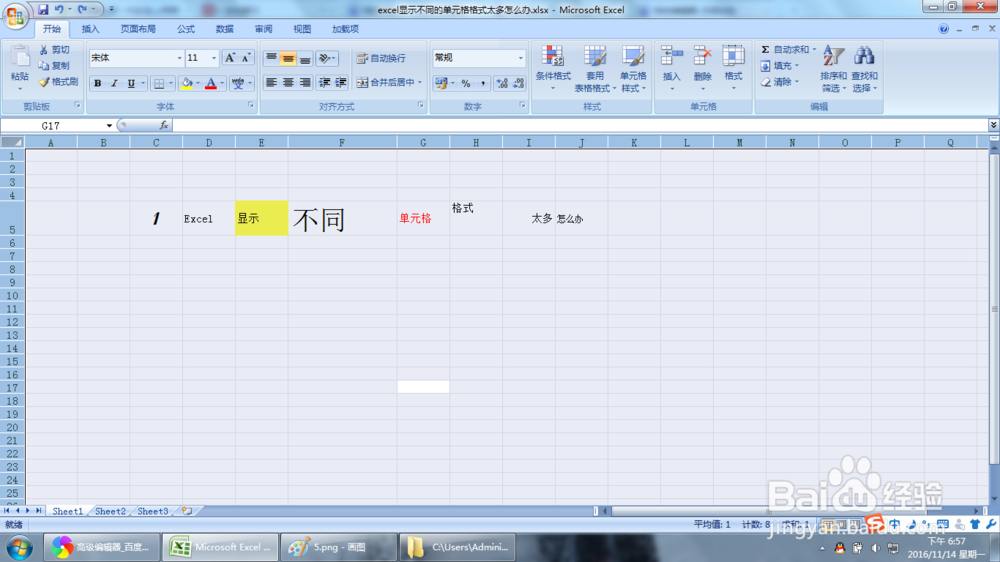Screen dimensions: 1000x562
Task: Click the Select All corner button
Action: [12, 142]
